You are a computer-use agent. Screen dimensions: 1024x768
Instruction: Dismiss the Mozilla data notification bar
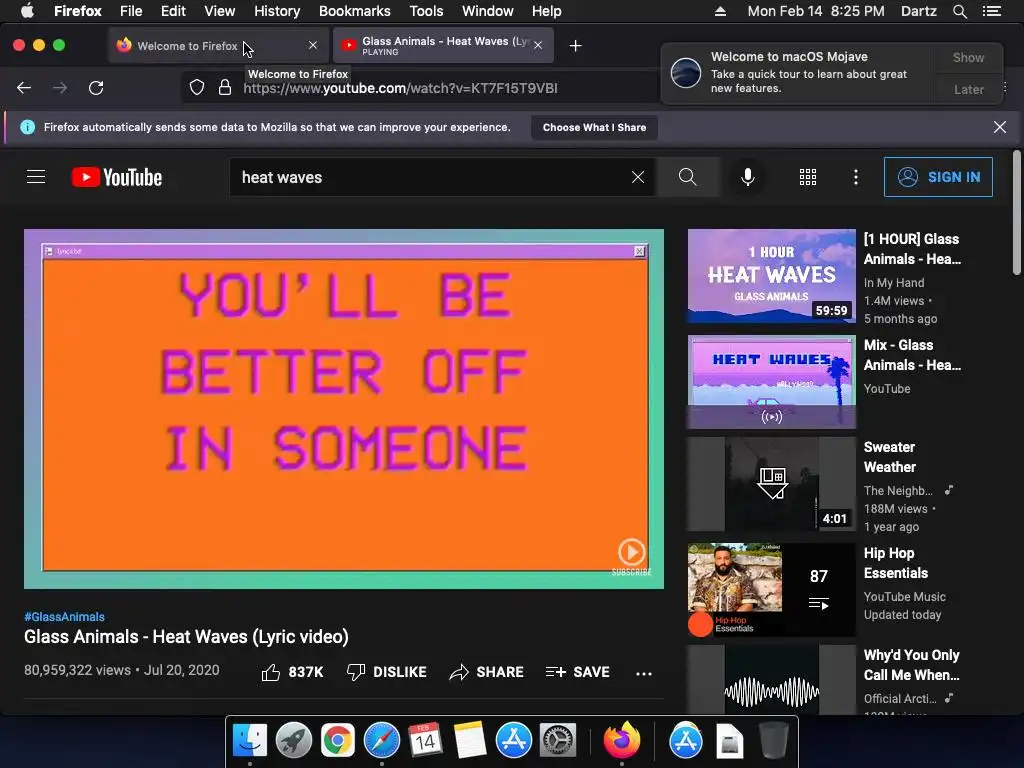tap(1000, 127)
